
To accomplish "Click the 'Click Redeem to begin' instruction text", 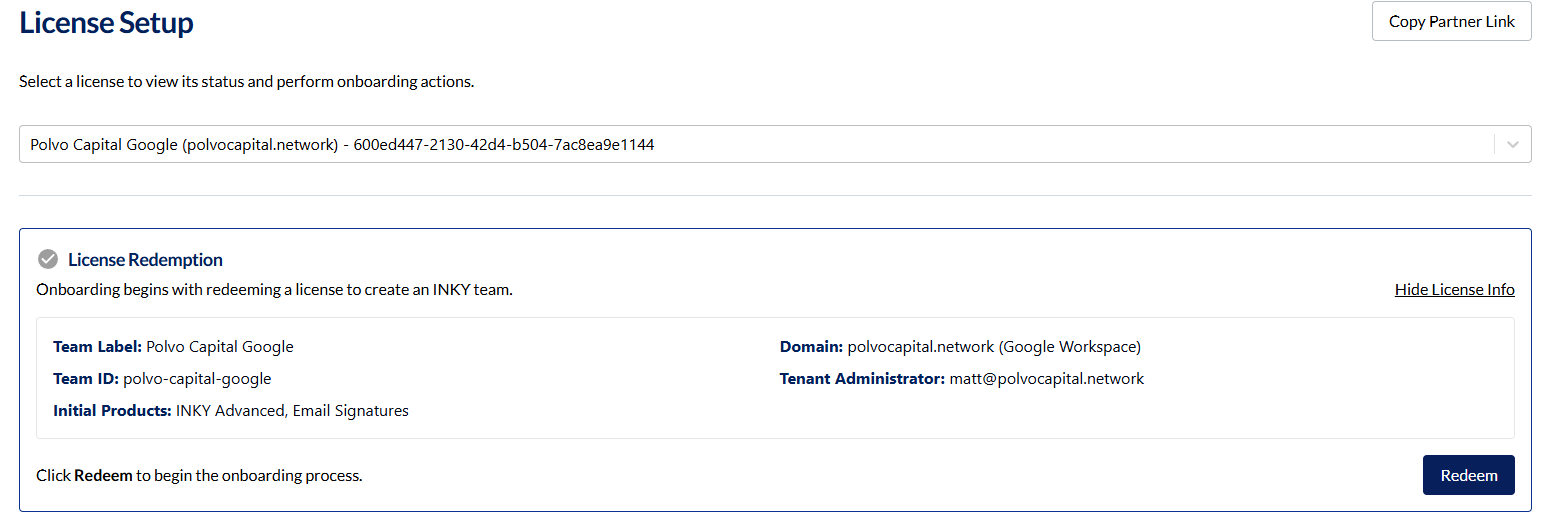I will tap(199, 476).
